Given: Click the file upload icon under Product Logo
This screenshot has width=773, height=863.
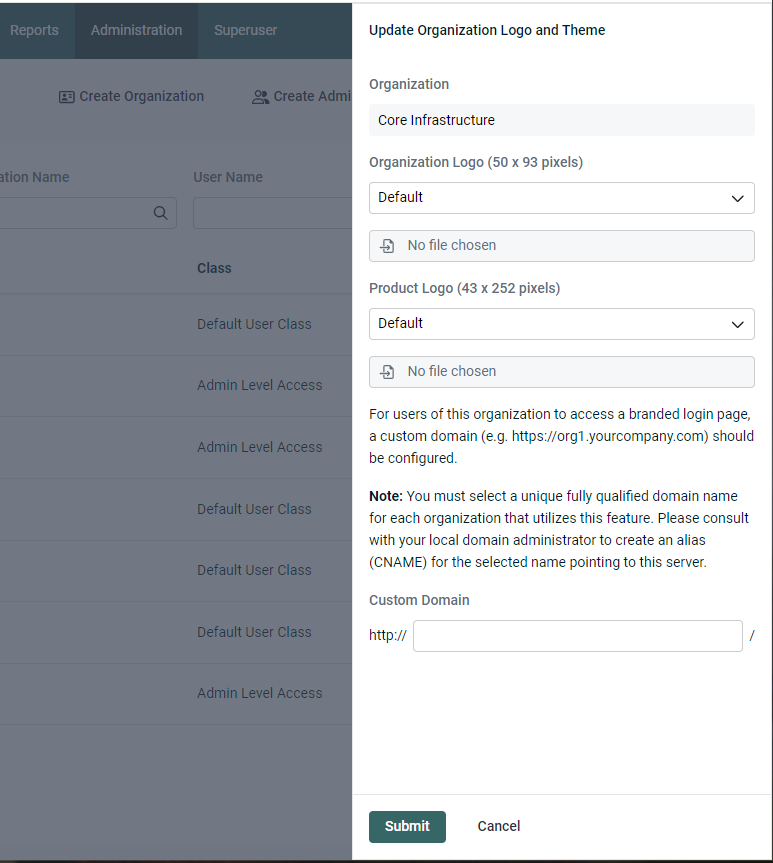Looking at the screenshot, I should (x=387, y=372).
